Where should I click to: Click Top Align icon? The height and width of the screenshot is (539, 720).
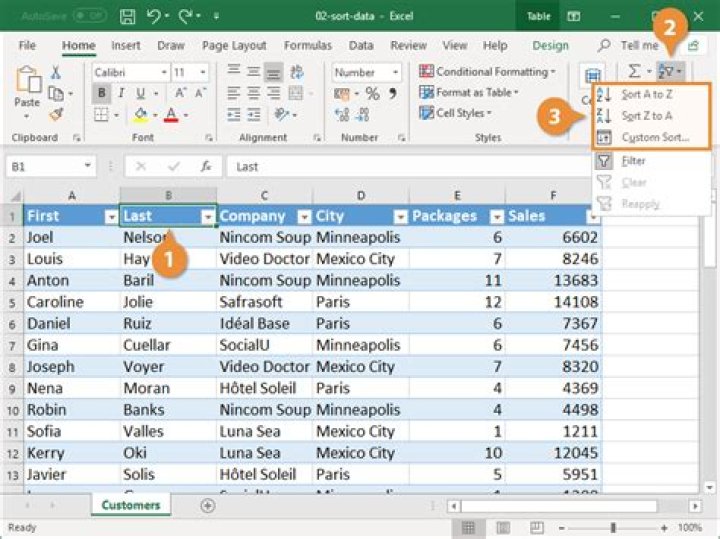click(x=234, y=71)
